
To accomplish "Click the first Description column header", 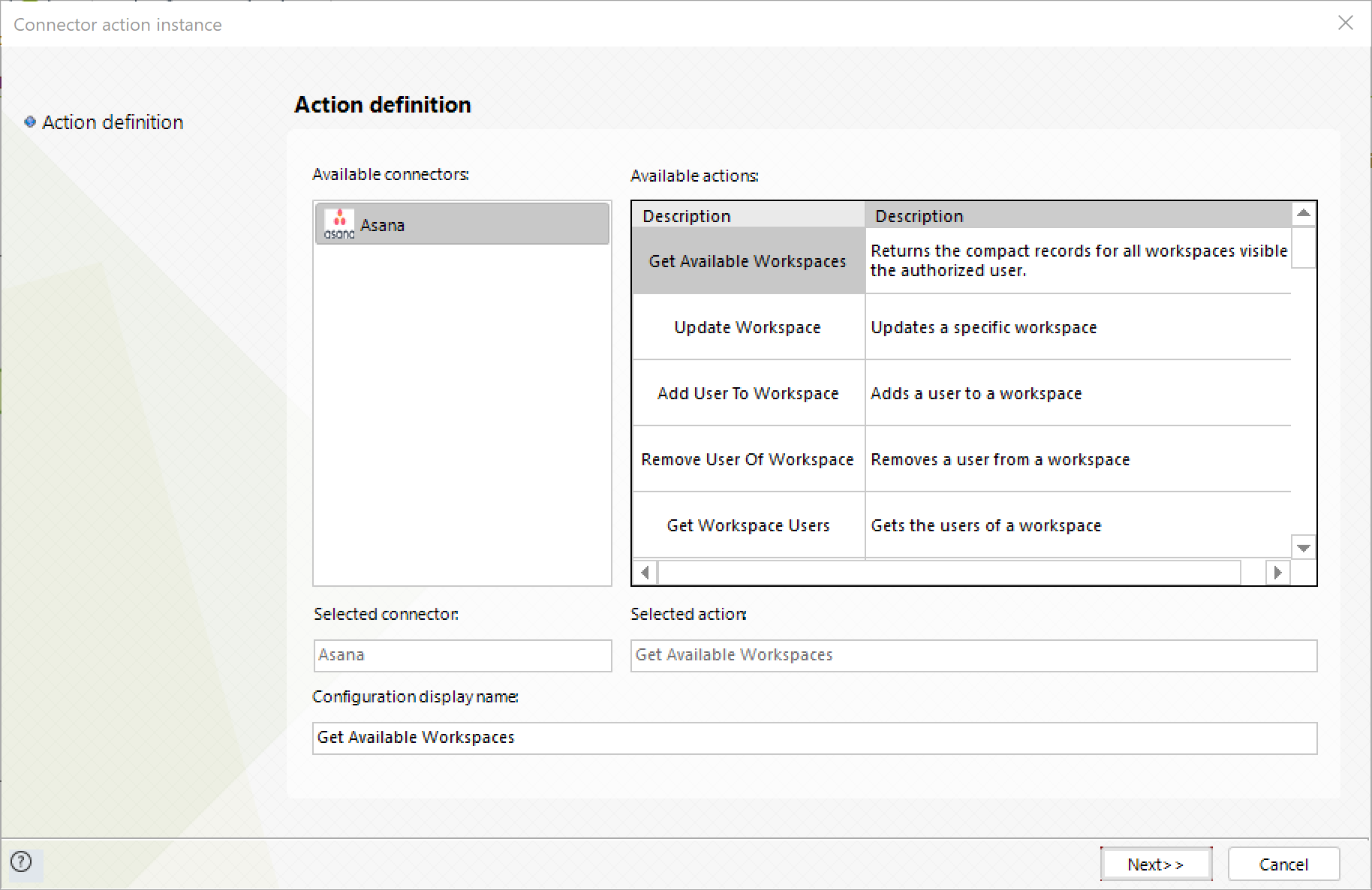I will click(748, 215).
